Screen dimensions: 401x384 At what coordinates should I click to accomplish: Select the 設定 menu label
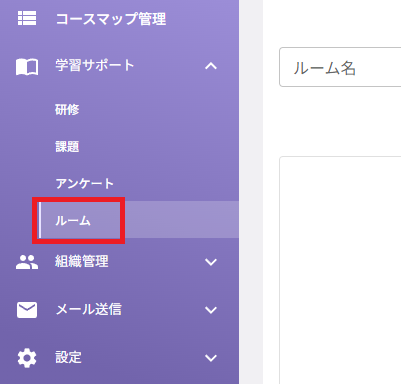coord(68,357)
